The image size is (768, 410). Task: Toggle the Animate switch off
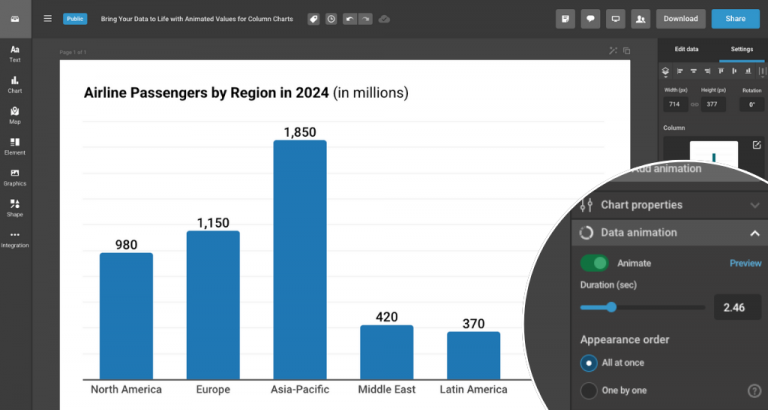pos(595,263)
